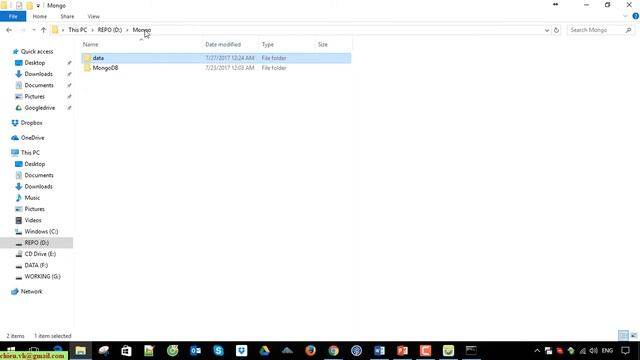Open Outlook from taskbar
Viewport: 640px width, 360px height.
pyautogui.click(x=196, y=351)
